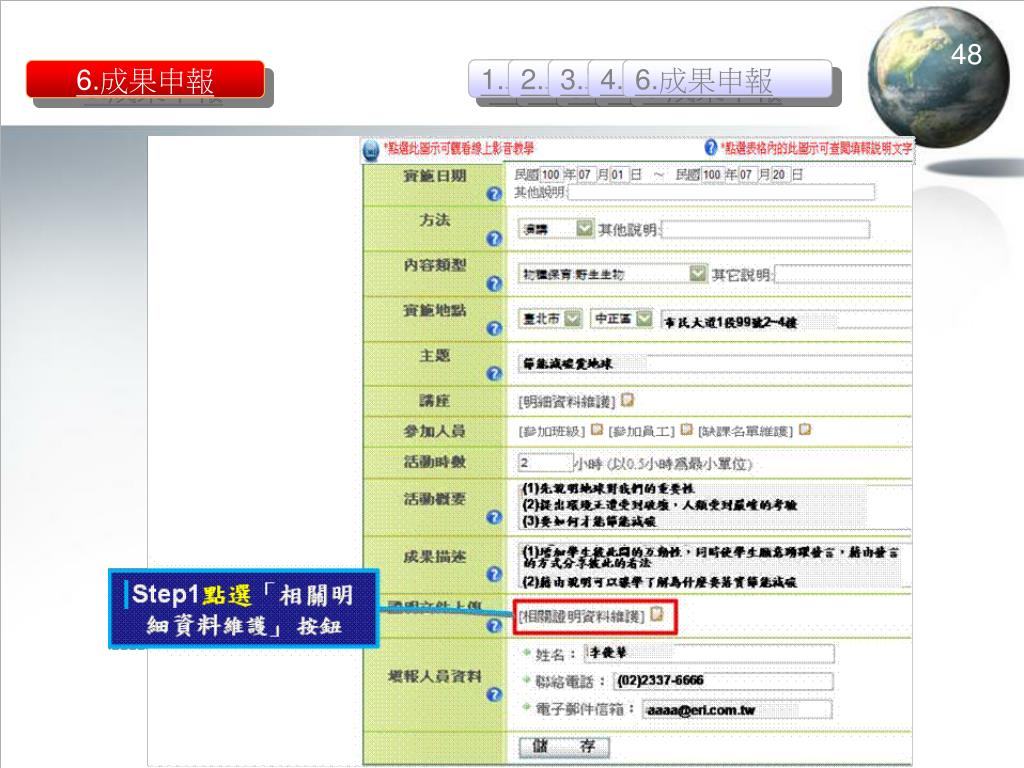Click the 明細資料維護 edit icon
1024x768 pixels.
(x=628, y=400)
